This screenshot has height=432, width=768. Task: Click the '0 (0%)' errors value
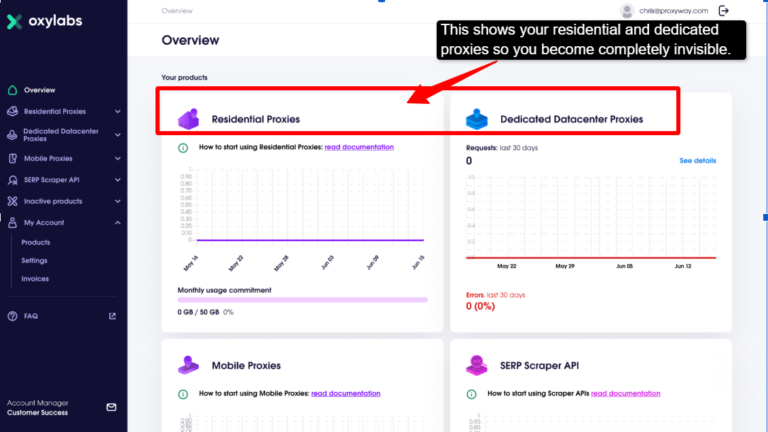[480, 306]
